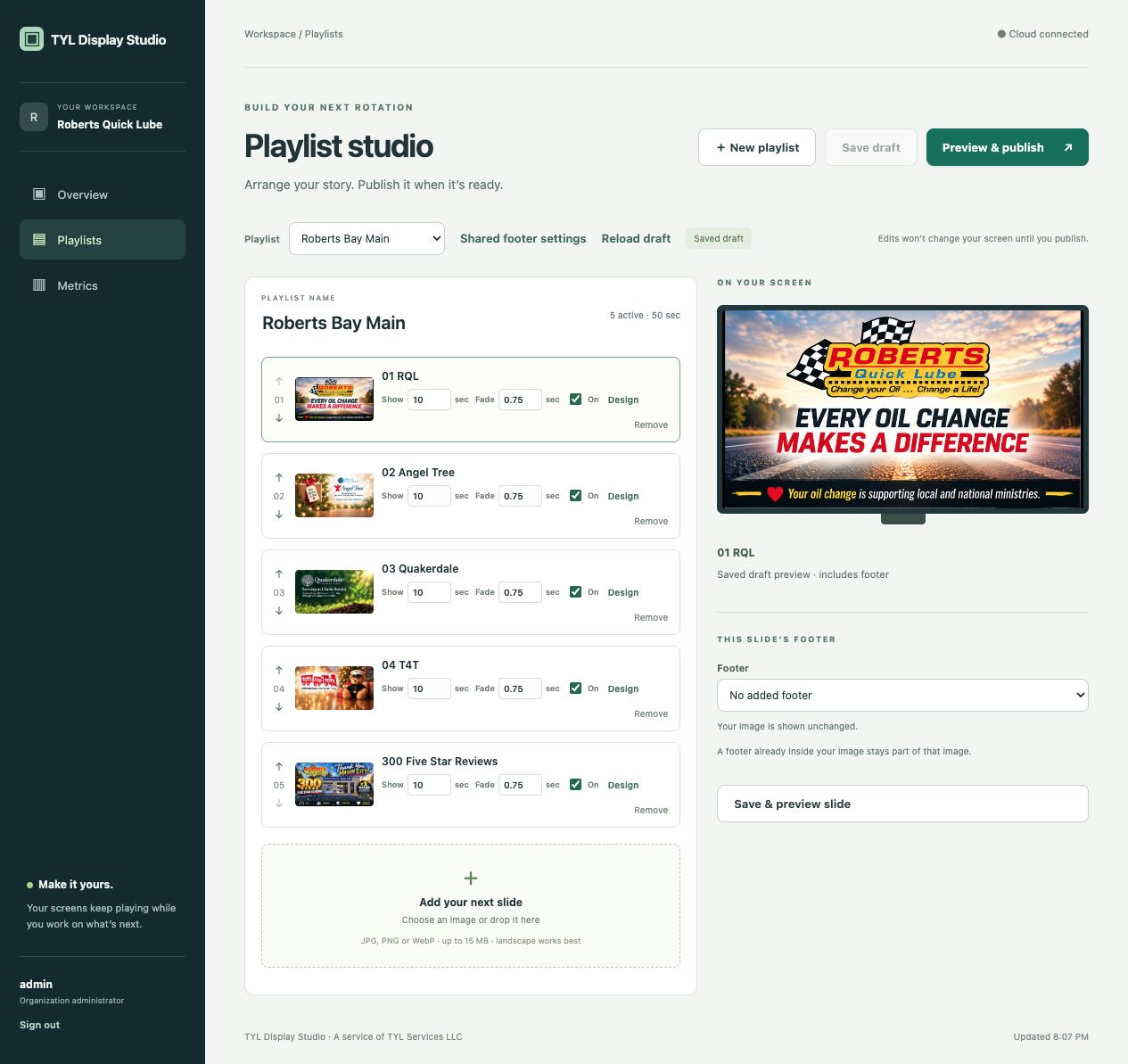
Task: Remove the 02 Angel Tree slide
Action: (x=651, y=521)
